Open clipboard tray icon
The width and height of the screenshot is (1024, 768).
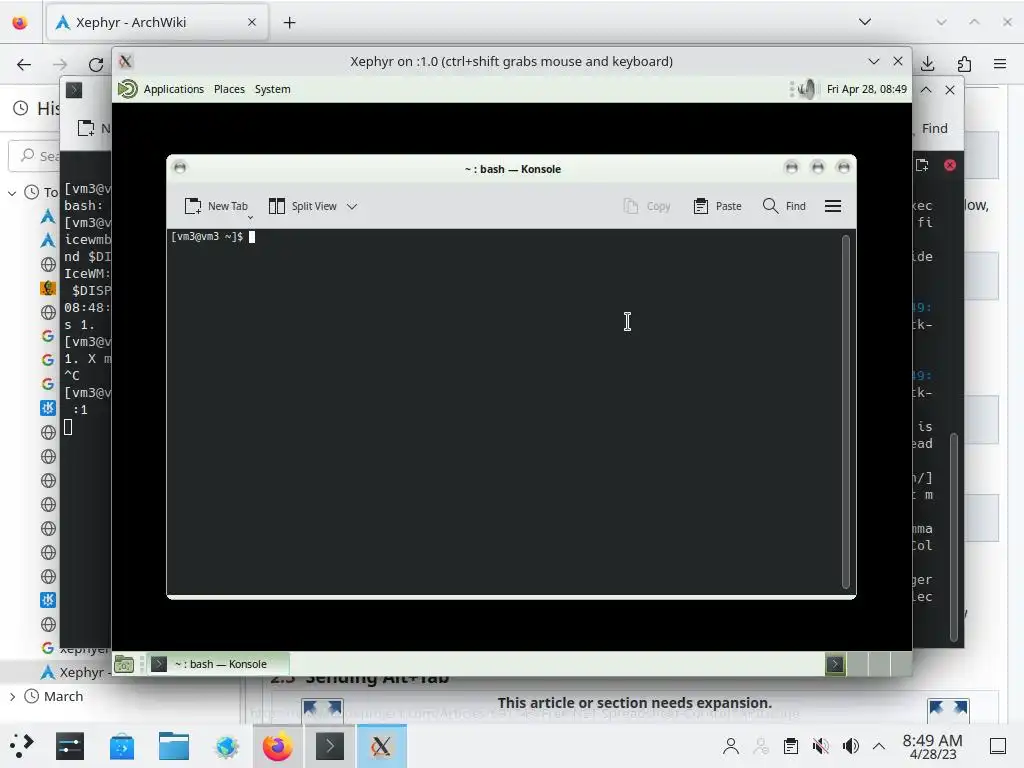pyautogui.click(x=791, y=746)
